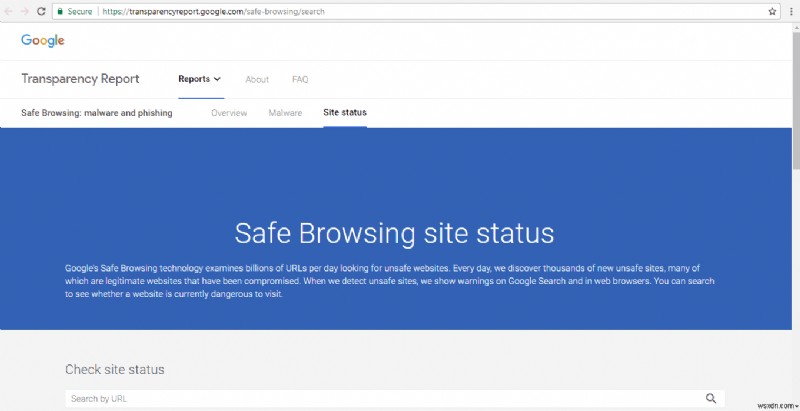Click the Safe Browsing site status headline
Viewport: 800px width, 411px height.
click(x=394, y=234)
